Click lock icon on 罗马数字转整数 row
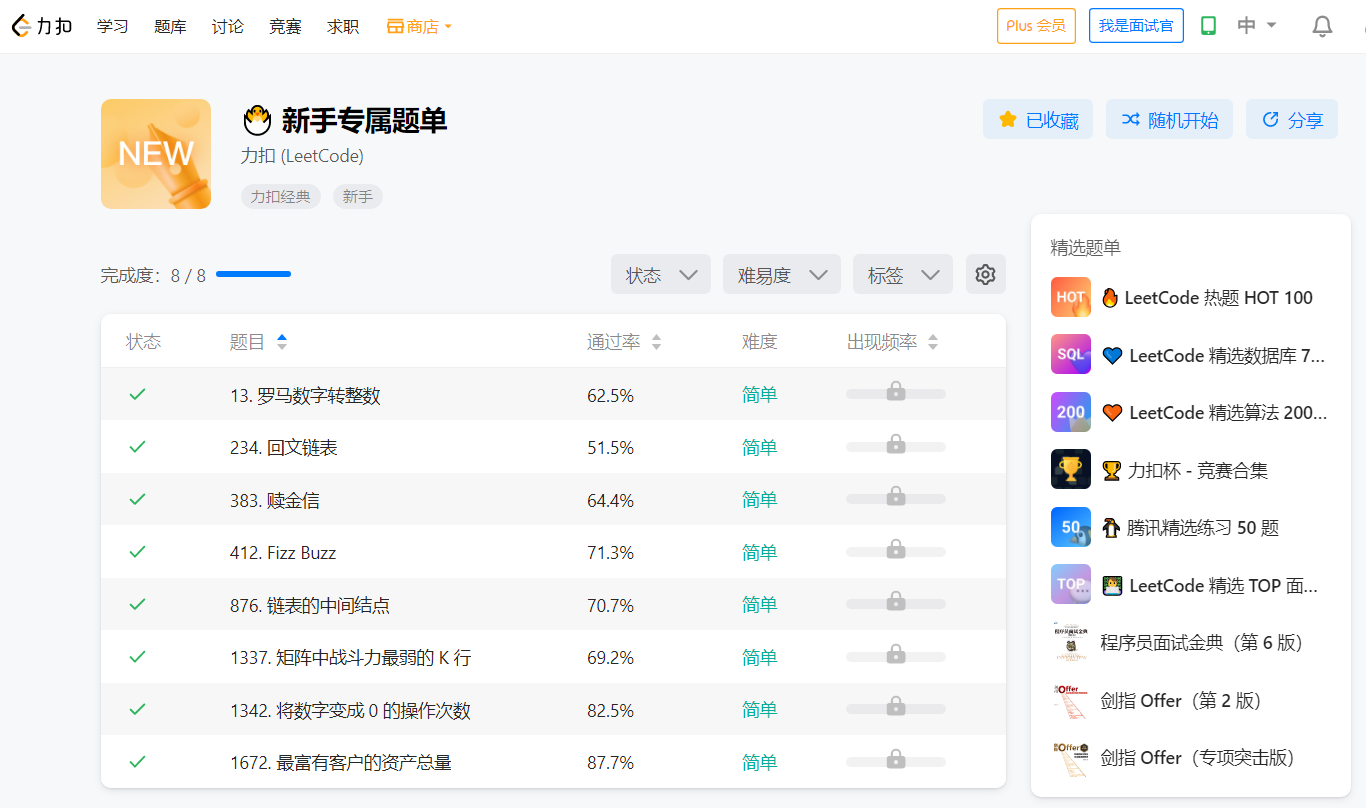The width and height of the screenshot is (1366, 808). 896,392
